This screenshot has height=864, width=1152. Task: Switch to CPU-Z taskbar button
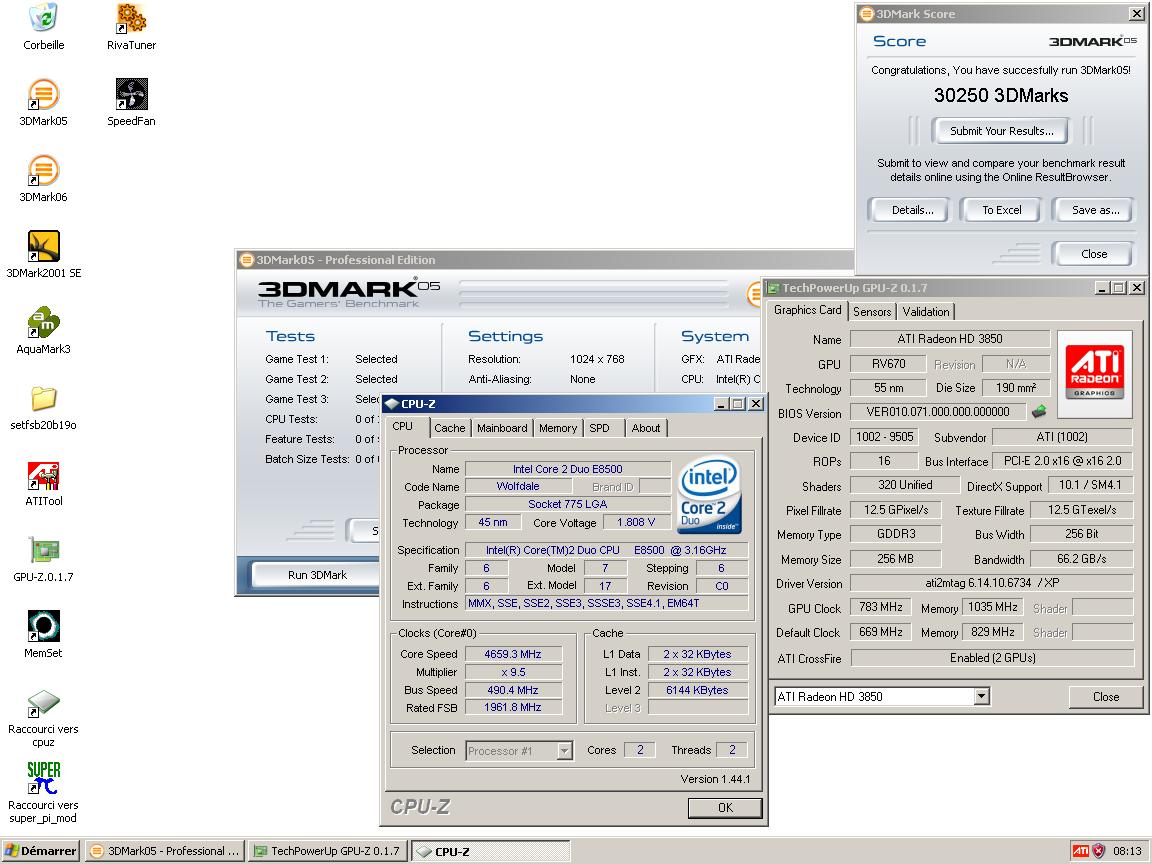tap(491, 851)
